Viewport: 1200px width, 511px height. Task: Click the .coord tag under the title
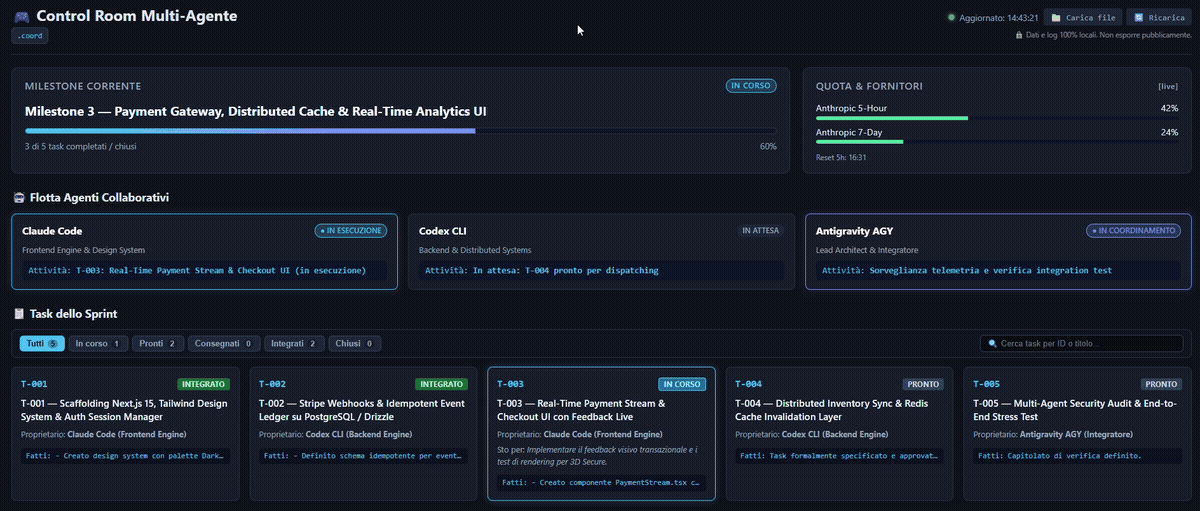click(30, 36)
